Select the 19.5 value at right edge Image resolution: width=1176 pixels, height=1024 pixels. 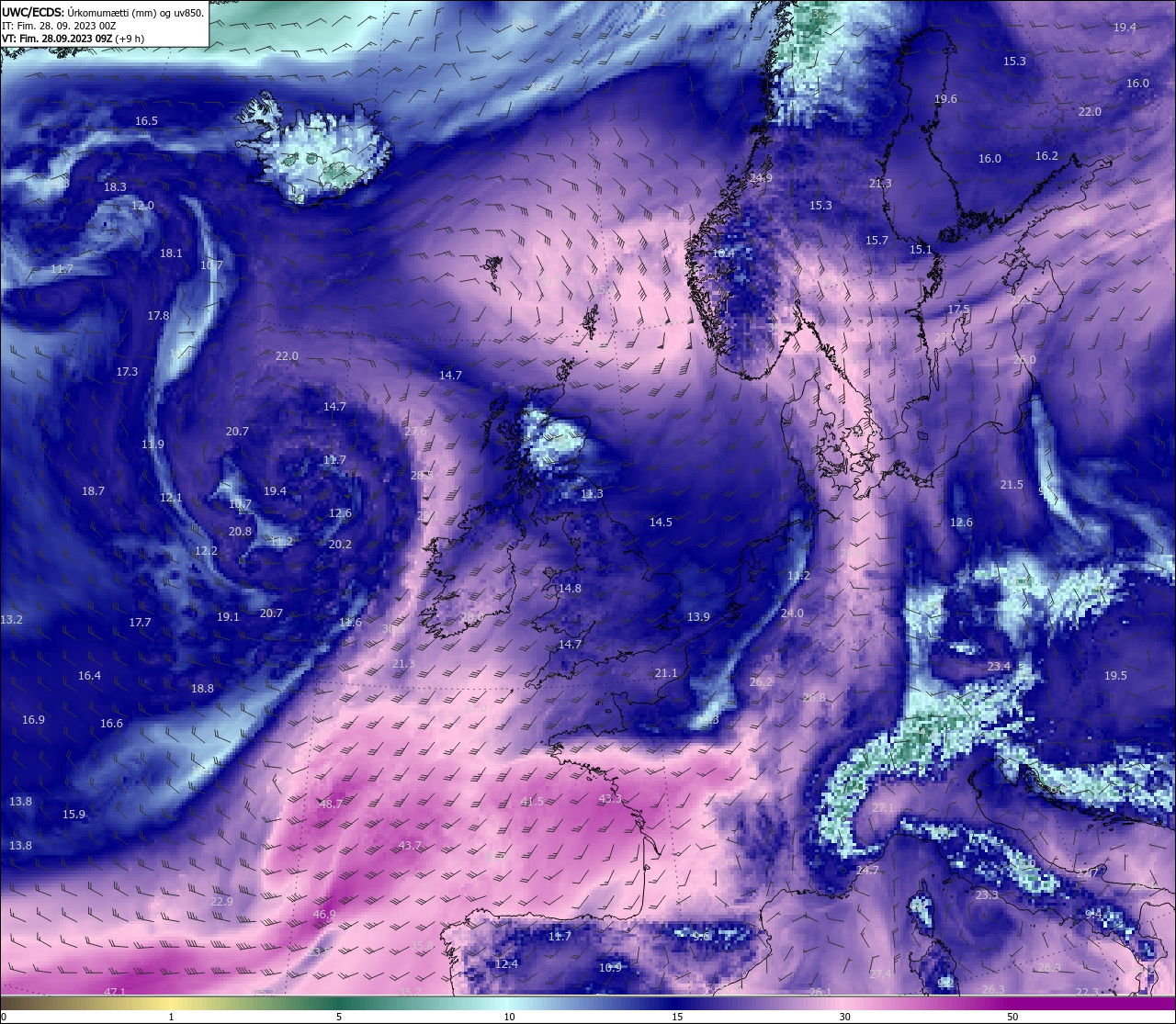1115,676
